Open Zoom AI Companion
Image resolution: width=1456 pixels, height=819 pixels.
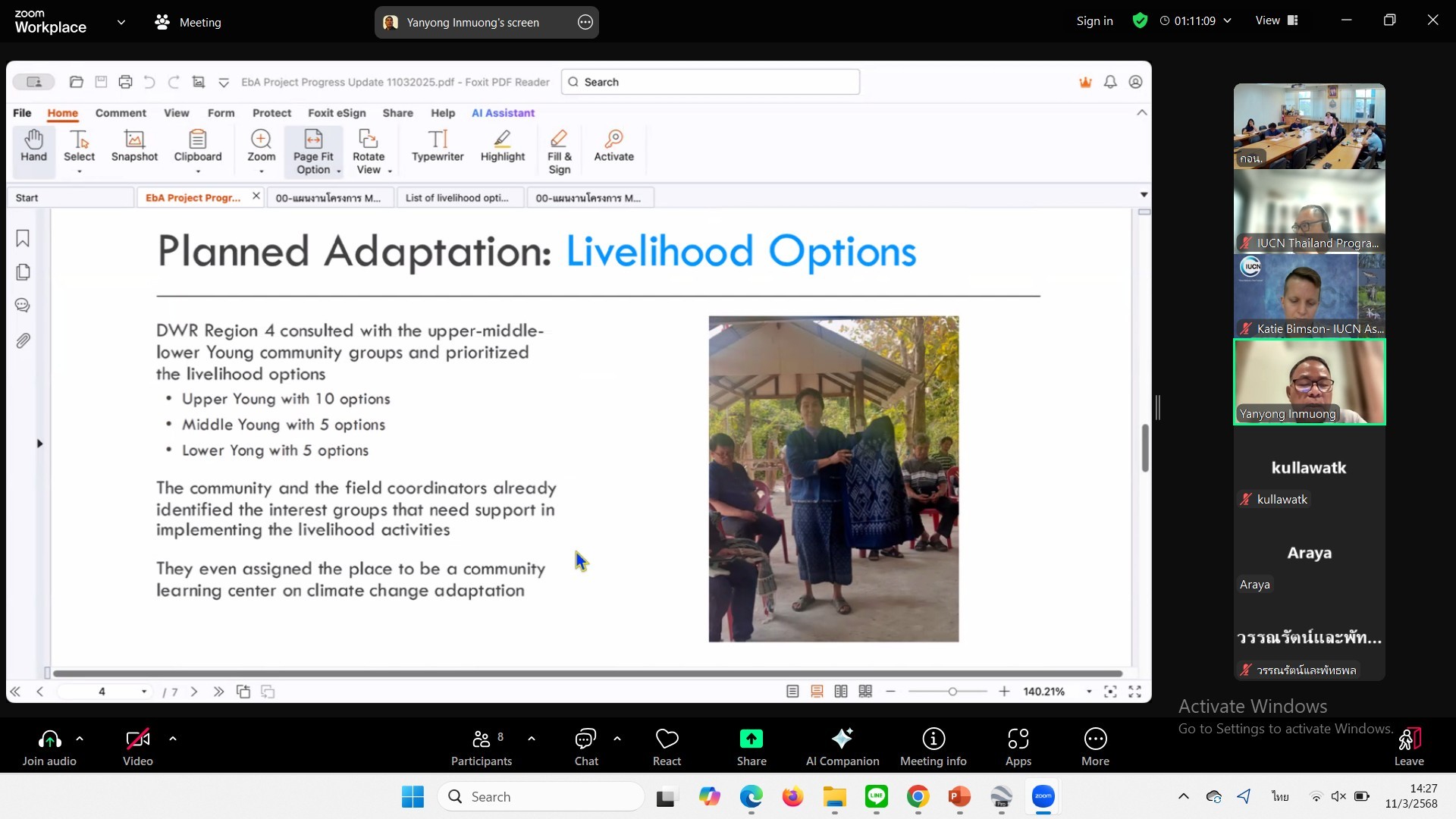(842, 747)
